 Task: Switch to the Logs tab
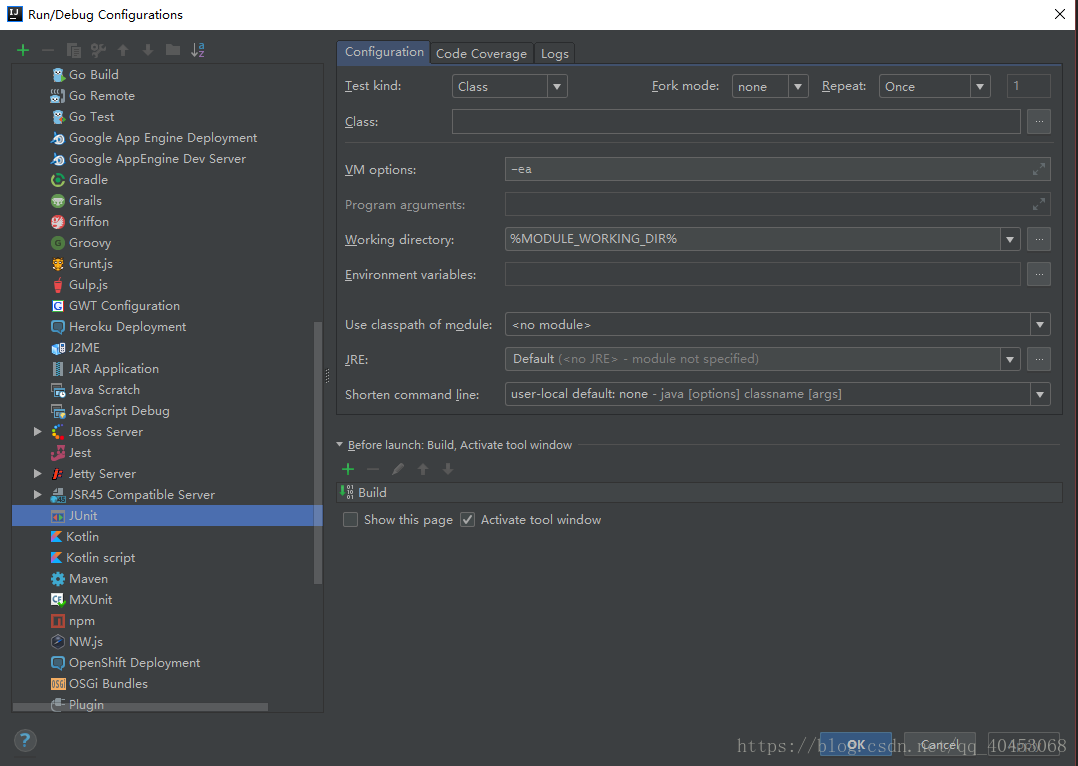555,54
